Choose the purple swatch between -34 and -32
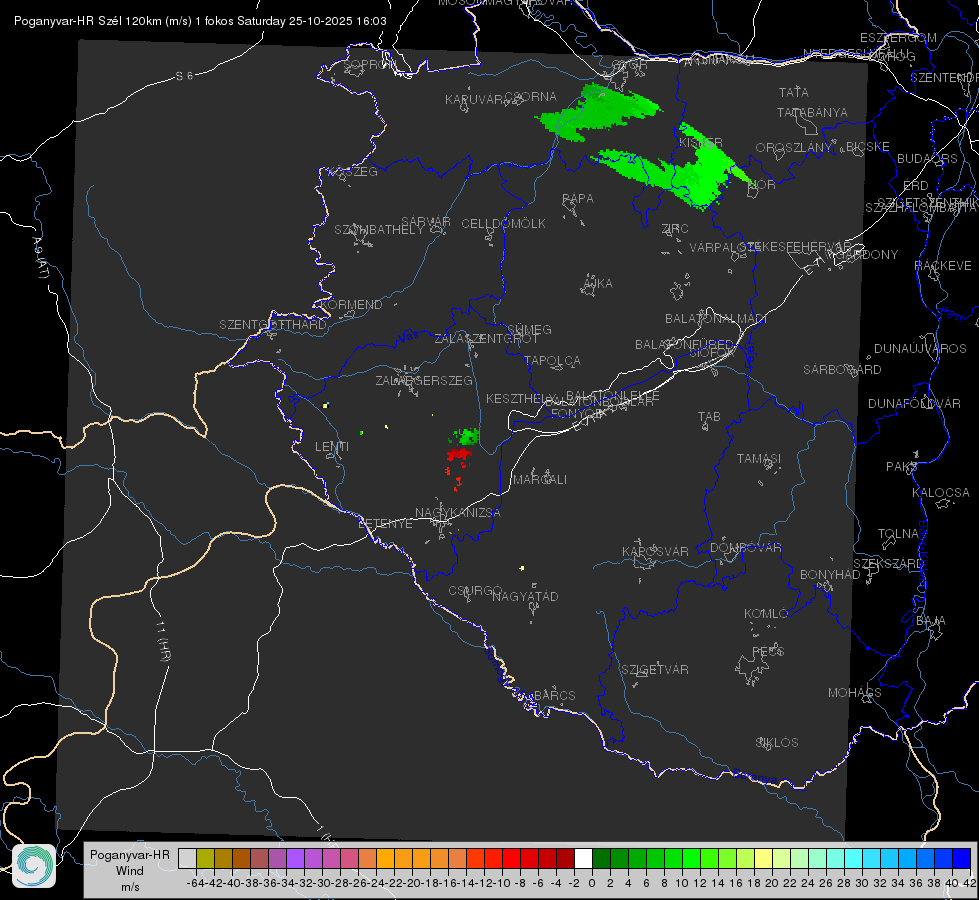 [295, 858]
